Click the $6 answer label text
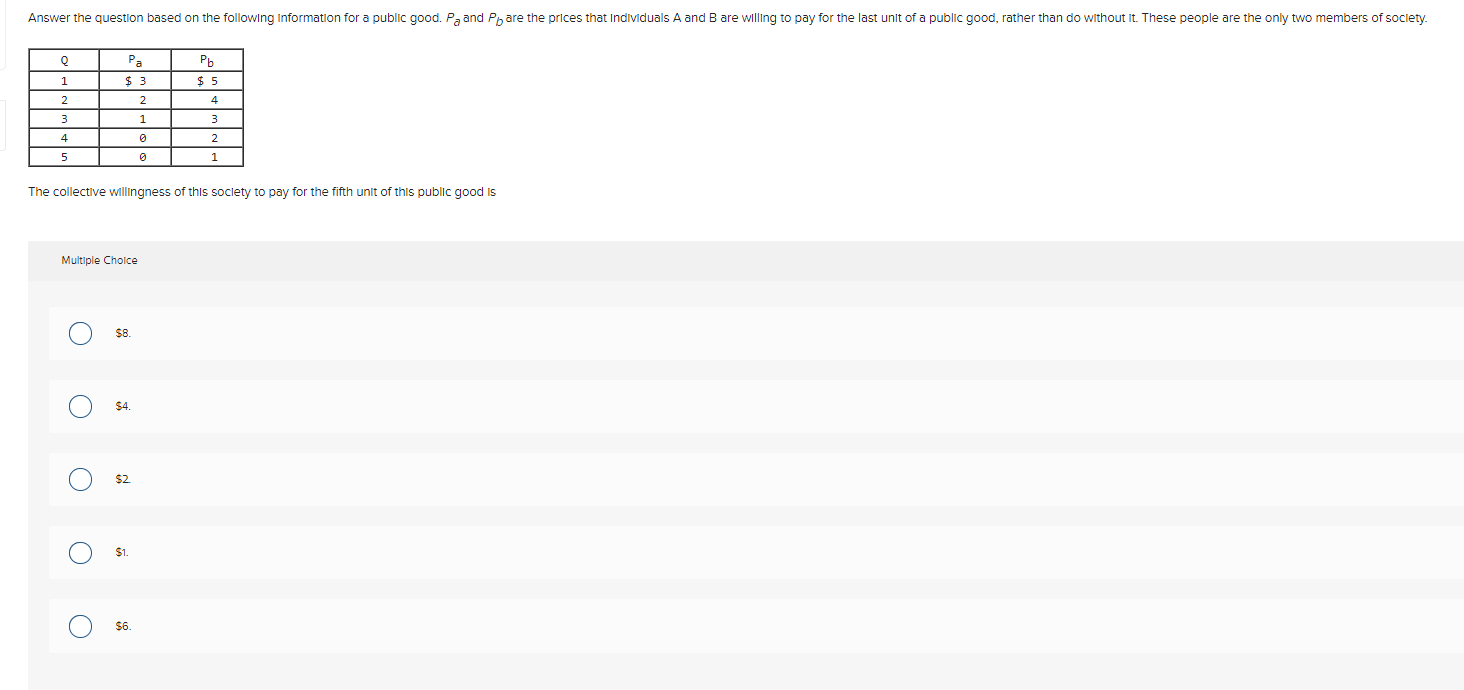Image resolution: width=1464 pixels, height=690 pixels. coord(122,624)
